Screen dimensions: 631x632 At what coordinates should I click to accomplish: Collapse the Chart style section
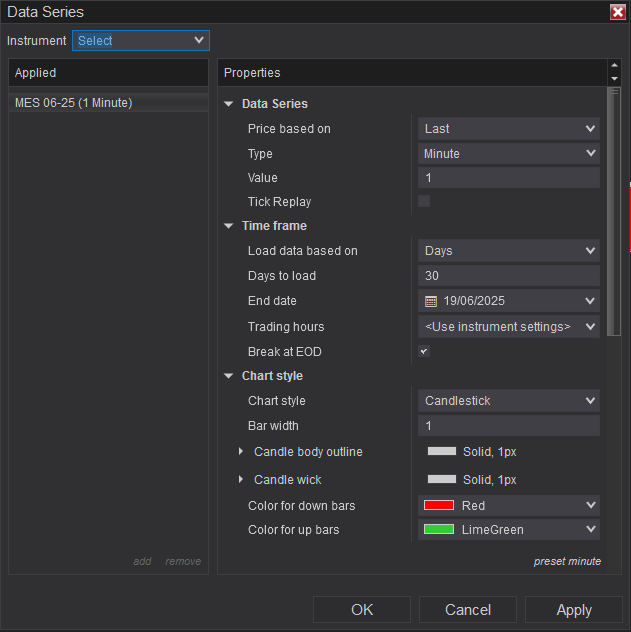tap(228, 376)
